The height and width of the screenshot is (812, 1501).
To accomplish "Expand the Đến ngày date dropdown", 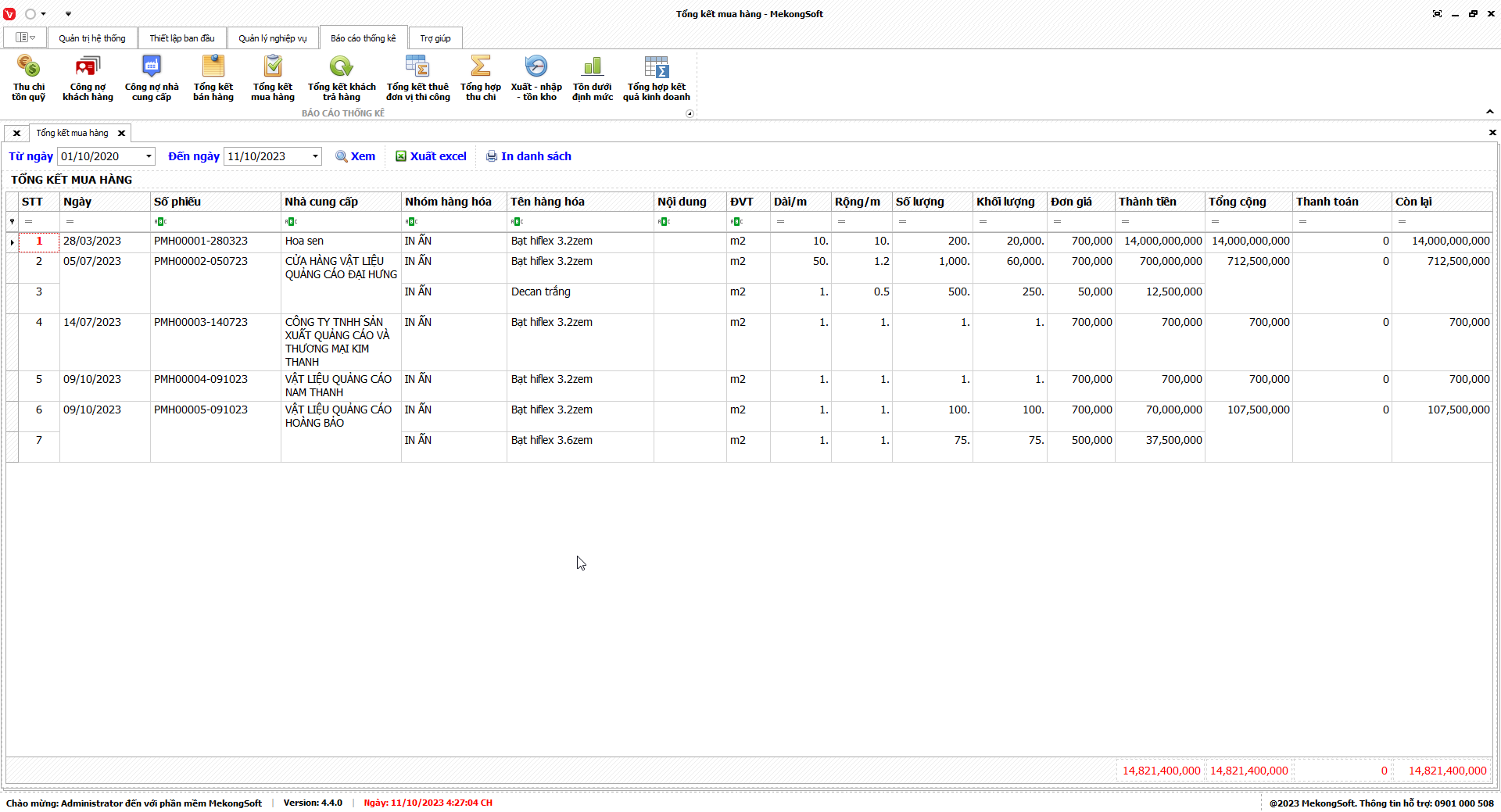I will pos(315,156).
